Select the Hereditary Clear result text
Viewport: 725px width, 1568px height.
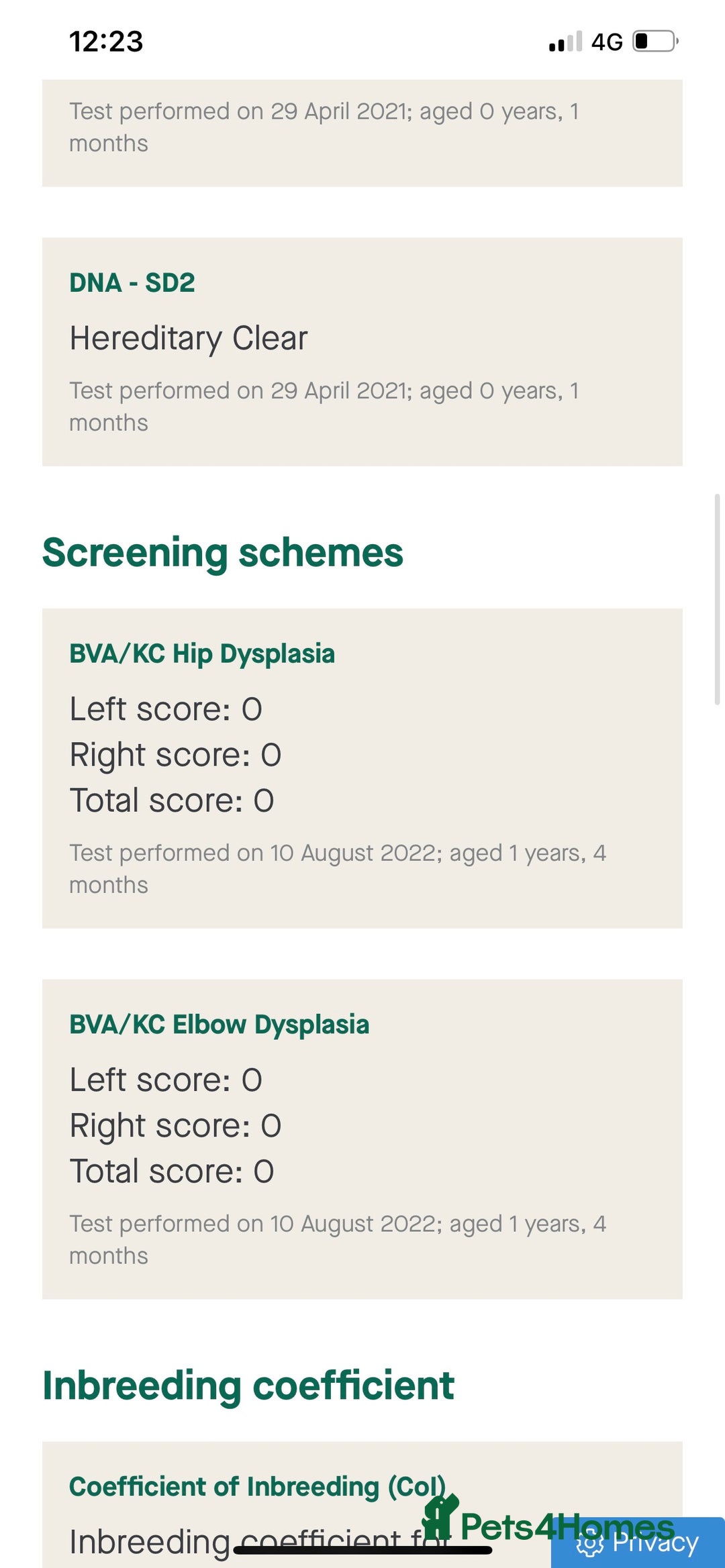189,338
